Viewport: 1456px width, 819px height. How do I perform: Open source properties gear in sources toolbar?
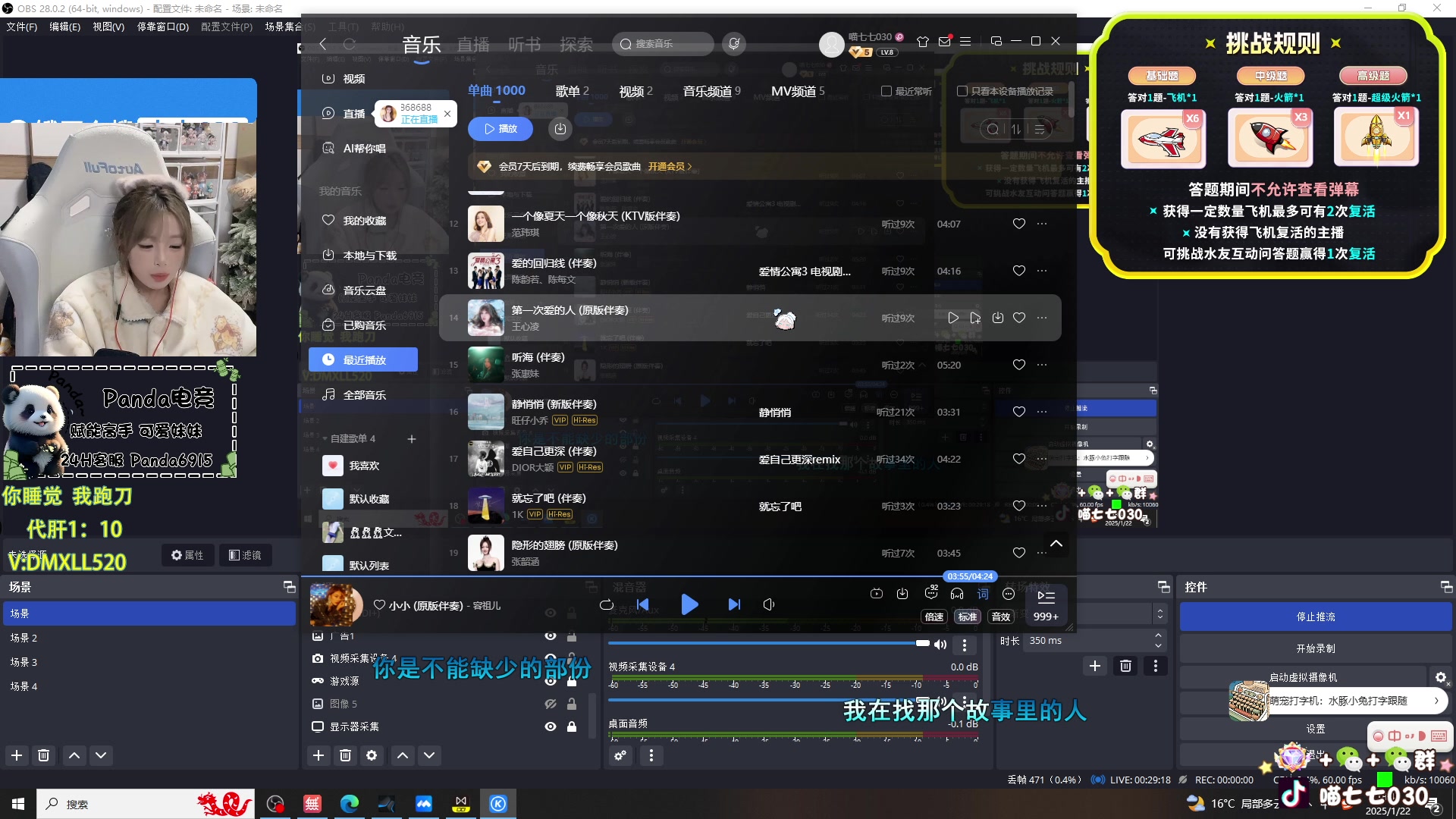pyautogui.click(x=372, y=755)
